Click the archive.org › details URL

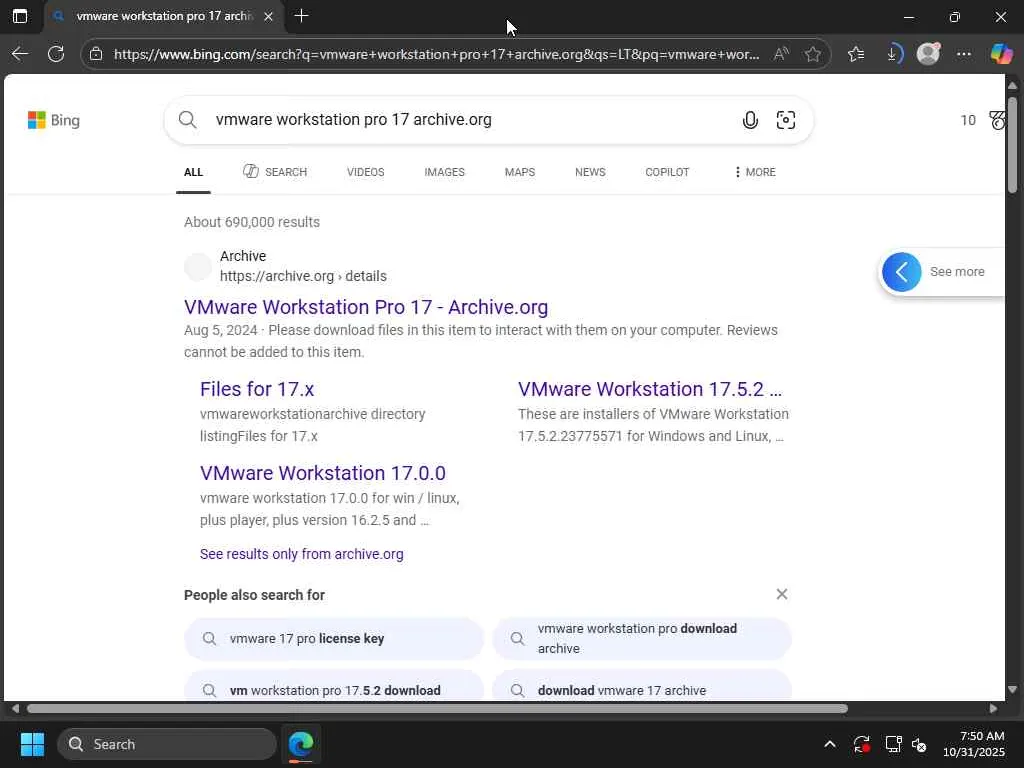[x=303, y=276]
